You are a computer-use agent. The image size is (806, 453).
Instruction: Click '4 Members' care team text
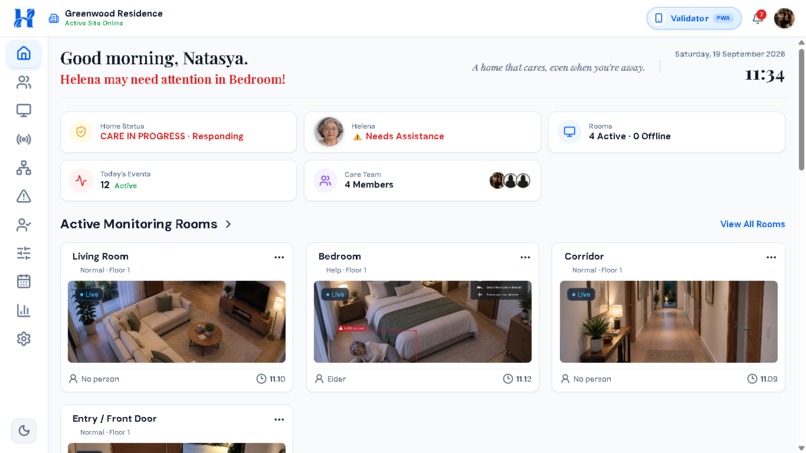point(369,185)
